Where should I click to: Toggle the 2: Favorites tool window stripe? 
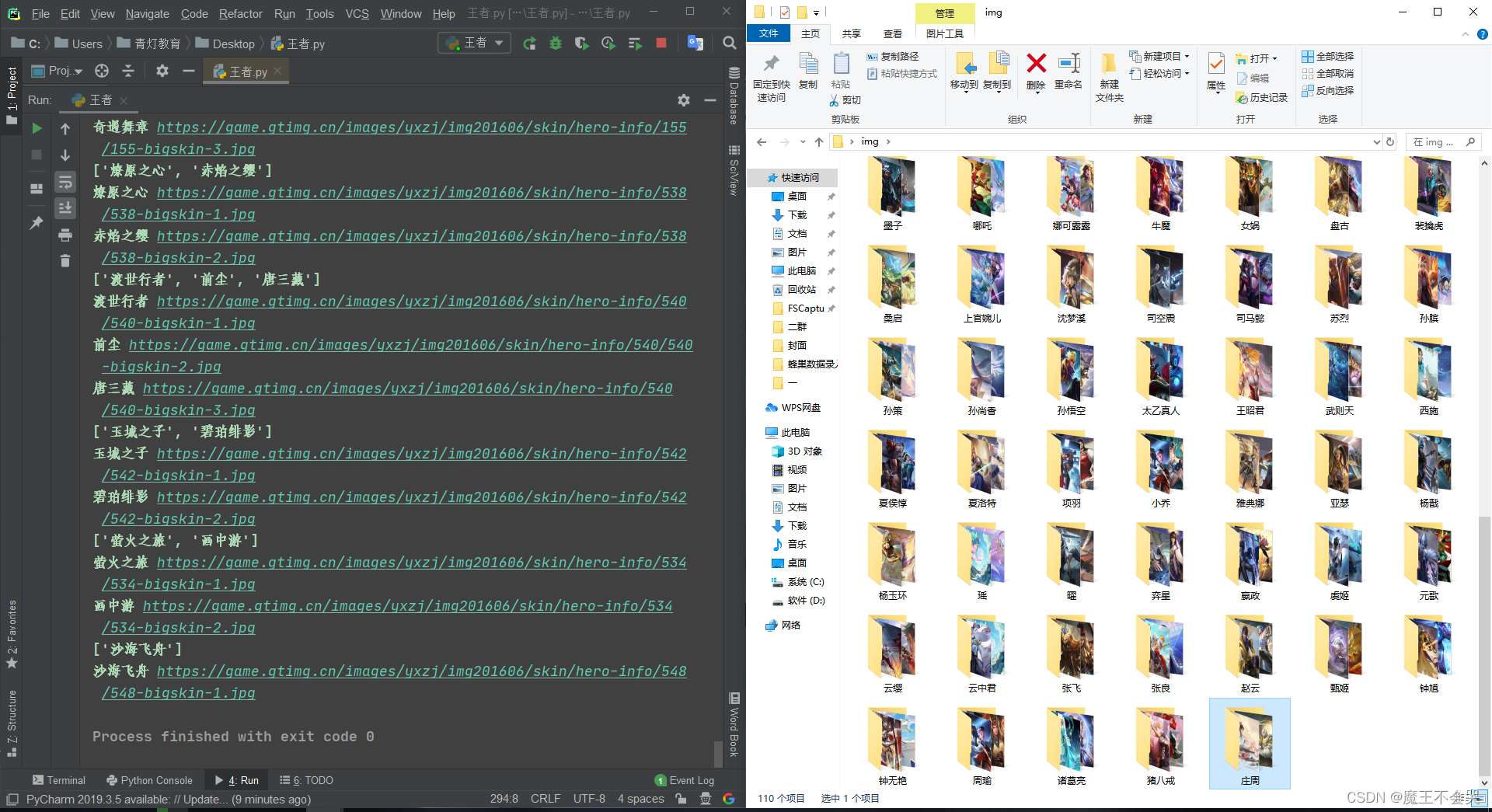coord(12,634)
